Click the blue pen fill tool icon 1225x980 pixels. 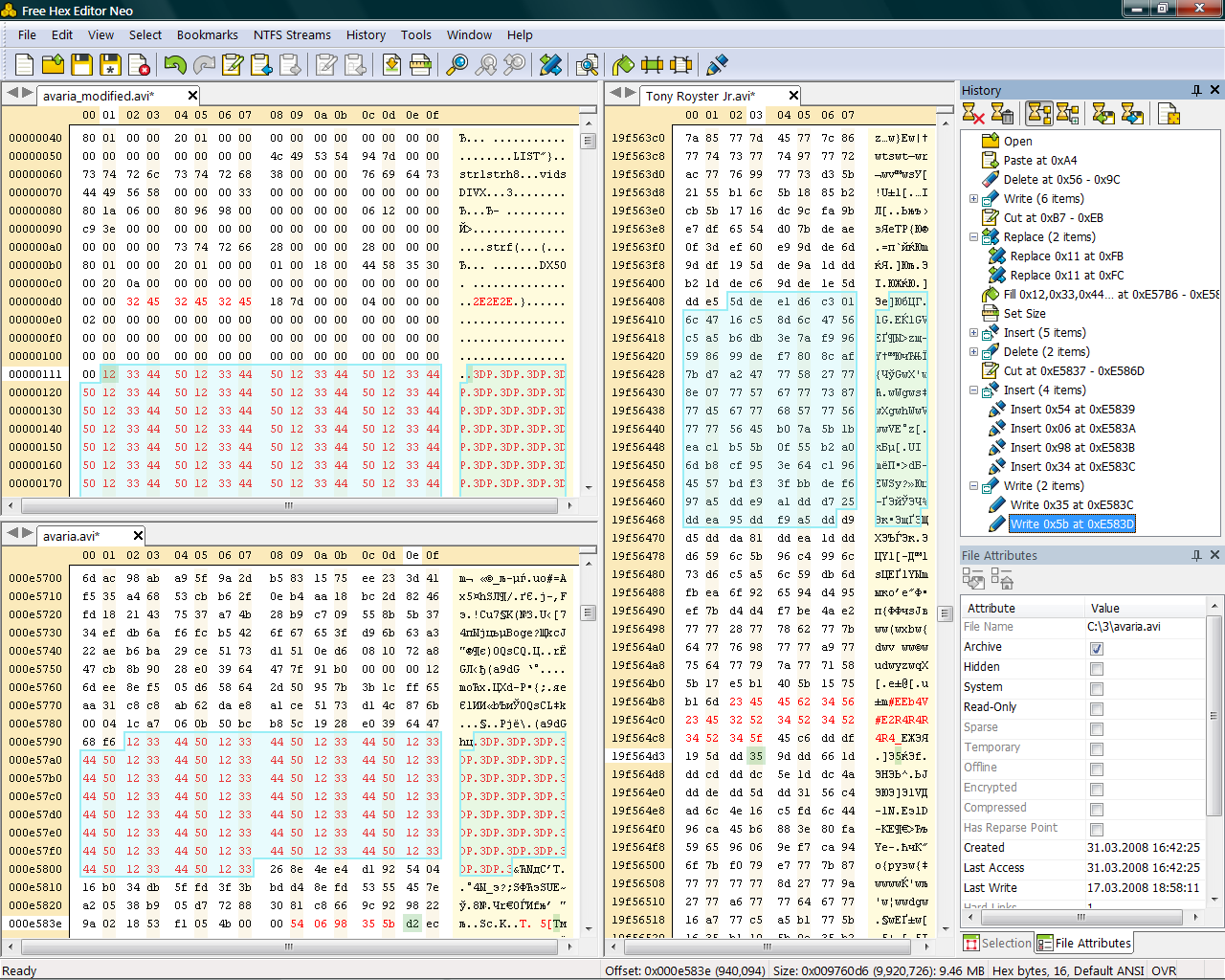click(717, 64)
